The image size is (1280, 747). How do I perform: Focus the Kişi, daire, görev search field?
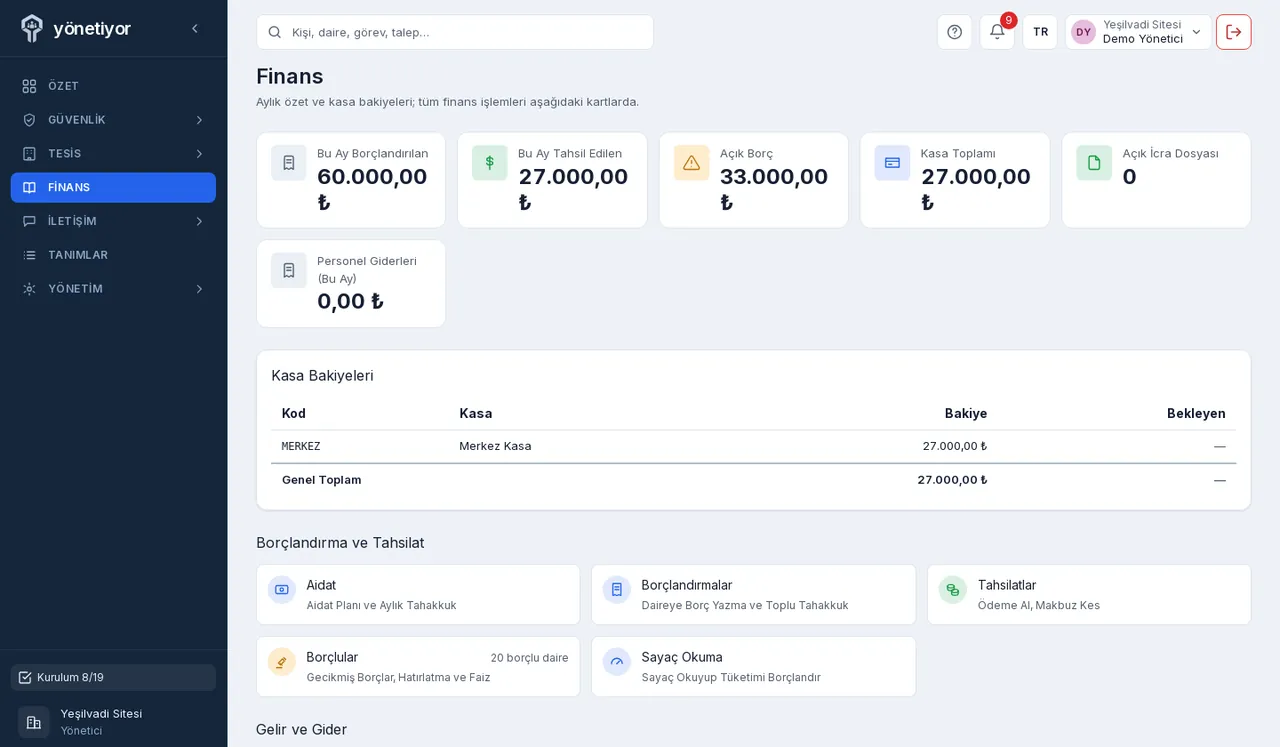pos(455,32)
